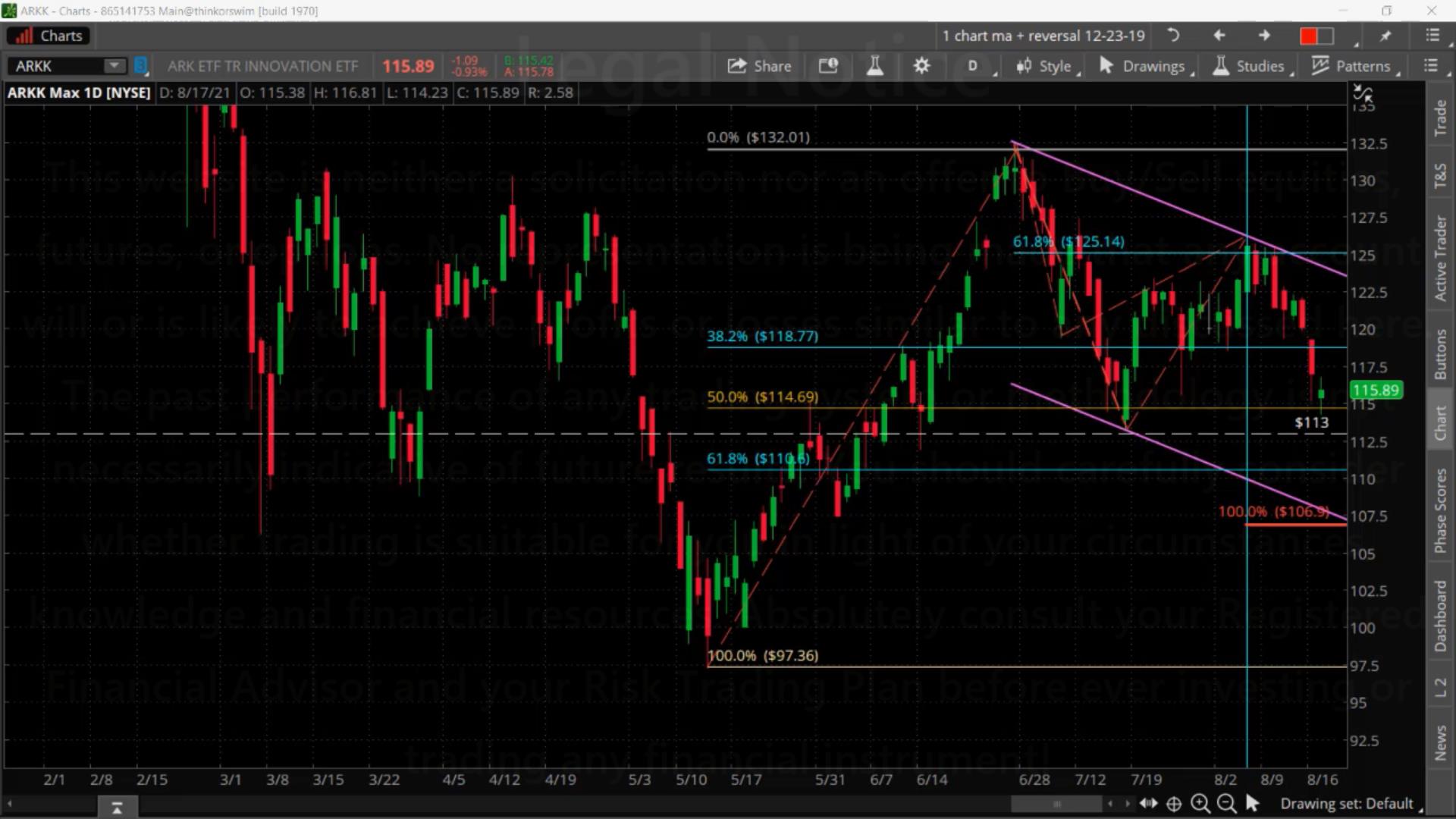
Task: Click the zoom out magnifier icon
Action: point(1225,803)
